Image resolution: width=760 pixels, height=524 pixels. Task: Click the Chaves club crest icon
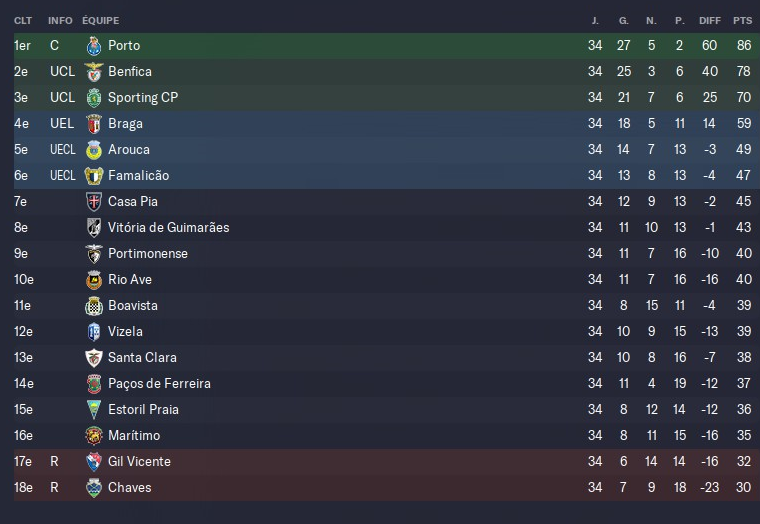tap(94, 488)
